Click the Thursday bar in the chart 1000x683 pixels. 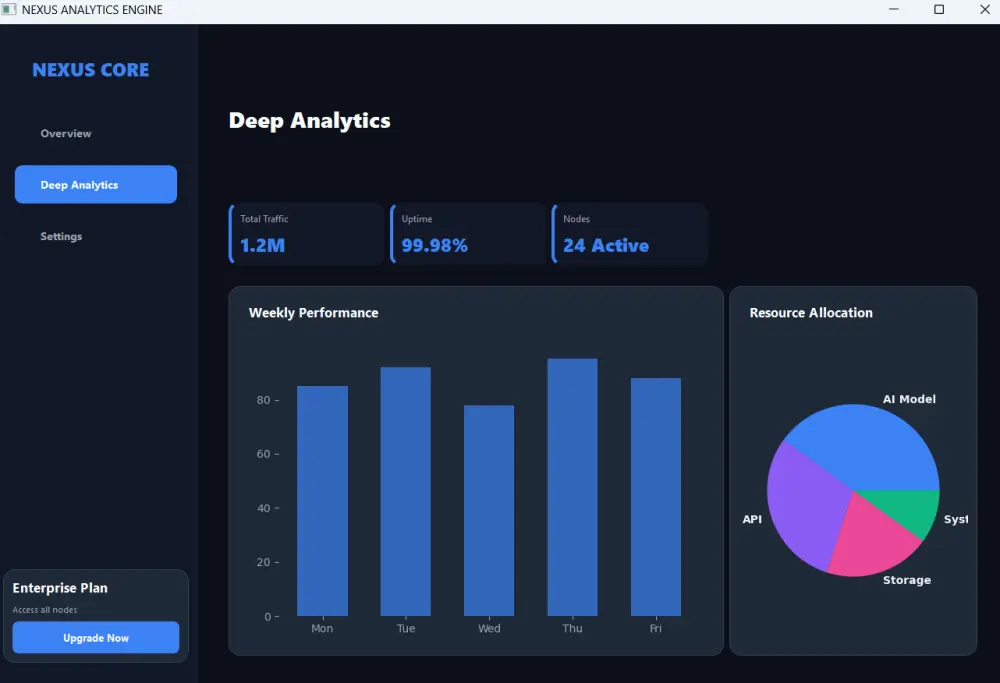pyautogui.click(x=572, y=487)
